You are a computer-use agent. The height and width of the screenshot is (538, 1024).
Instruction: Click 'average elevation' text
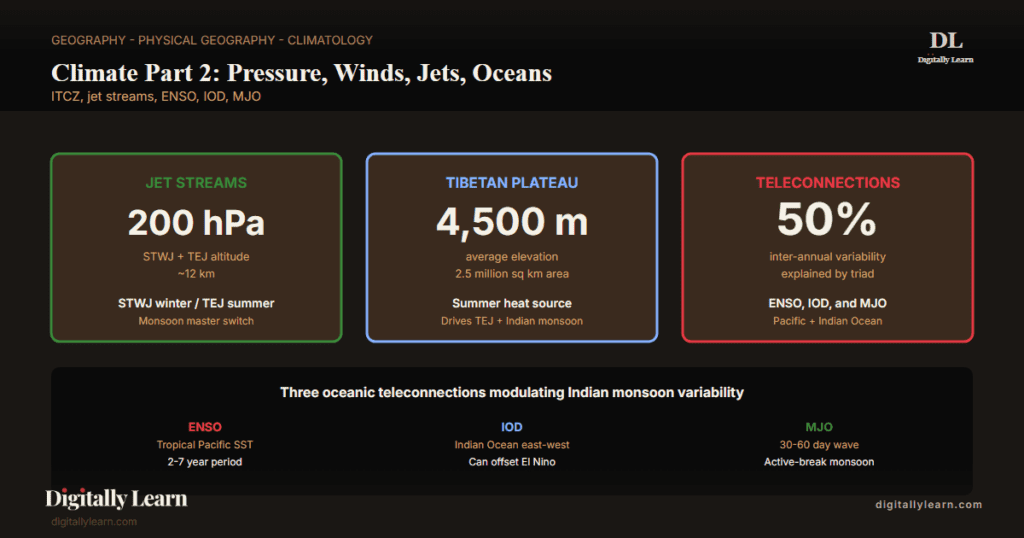tap(512, 257)
